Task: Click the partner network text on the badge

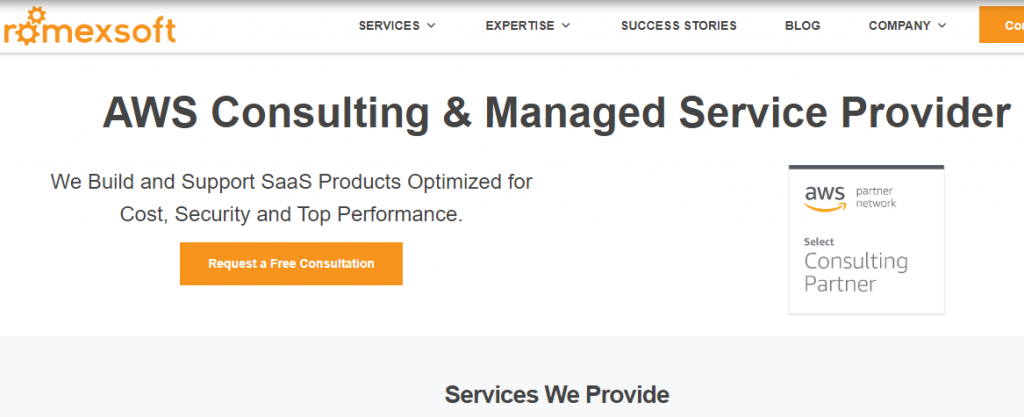Action: (x=876, y=197)
